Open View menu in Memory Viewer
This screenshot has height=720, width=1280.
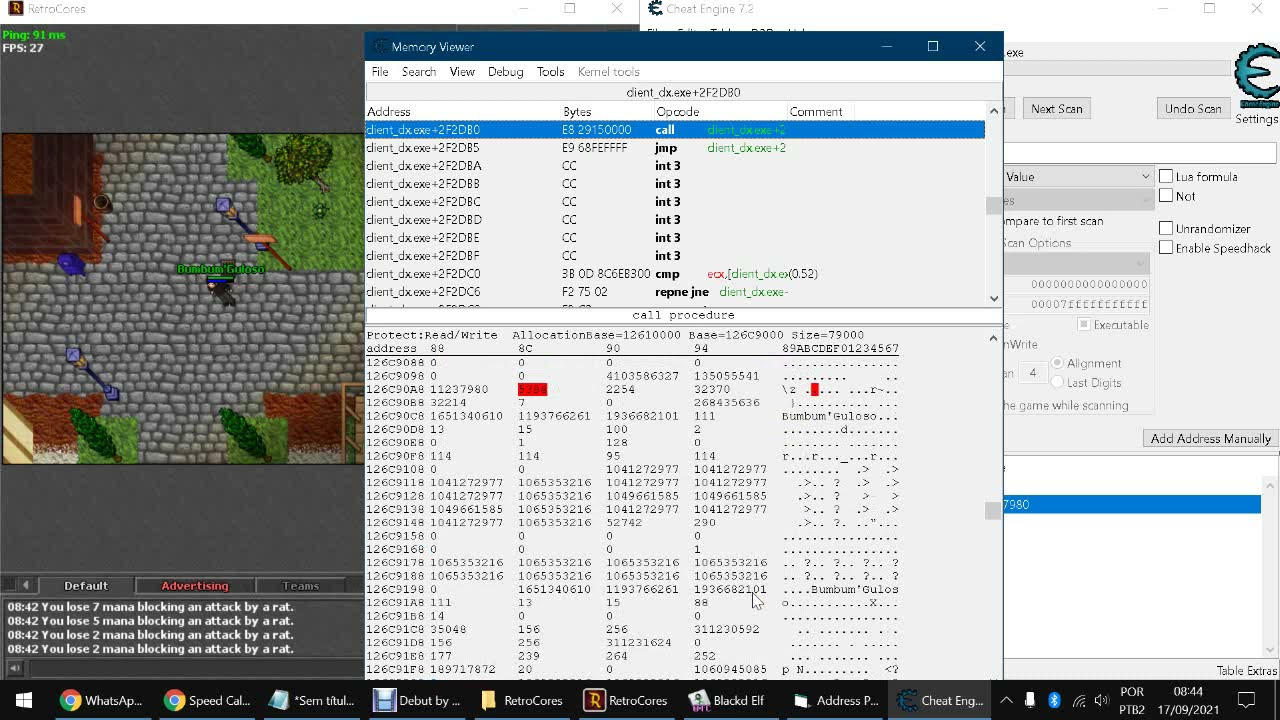pyautogui.click(x=462, y=72)
